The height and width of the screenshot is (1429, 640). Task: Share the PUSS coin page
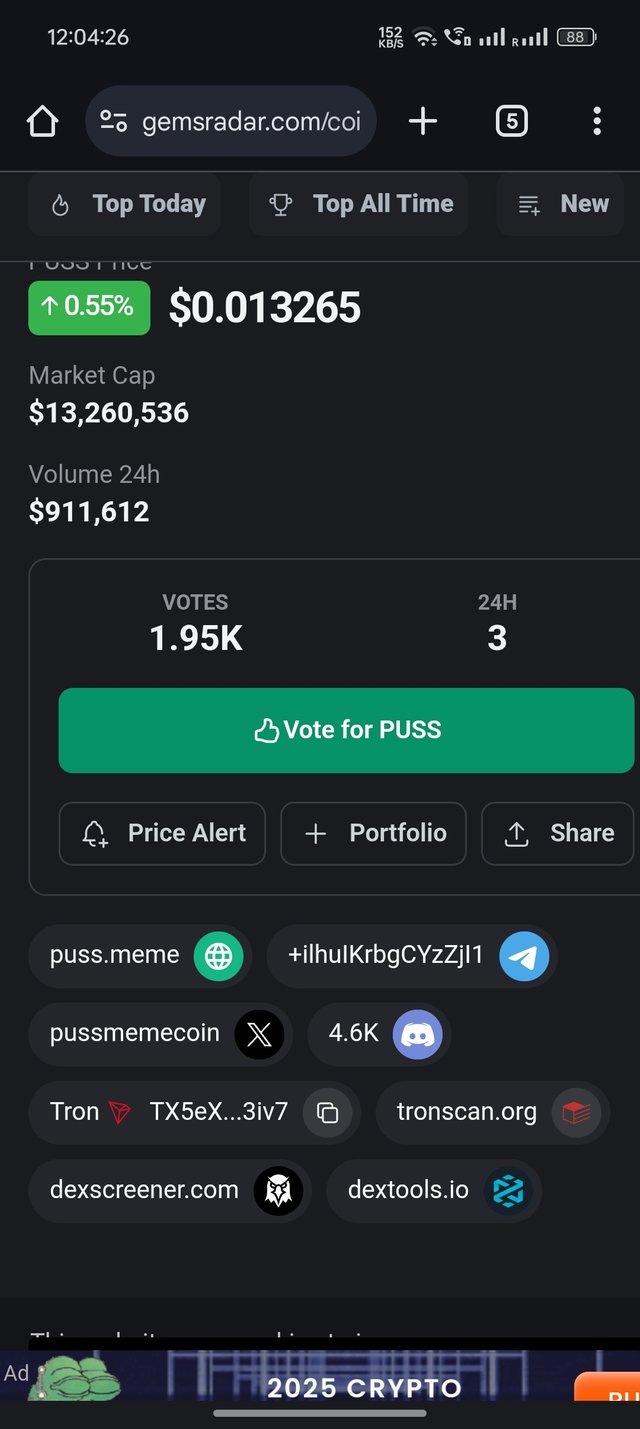558,833
